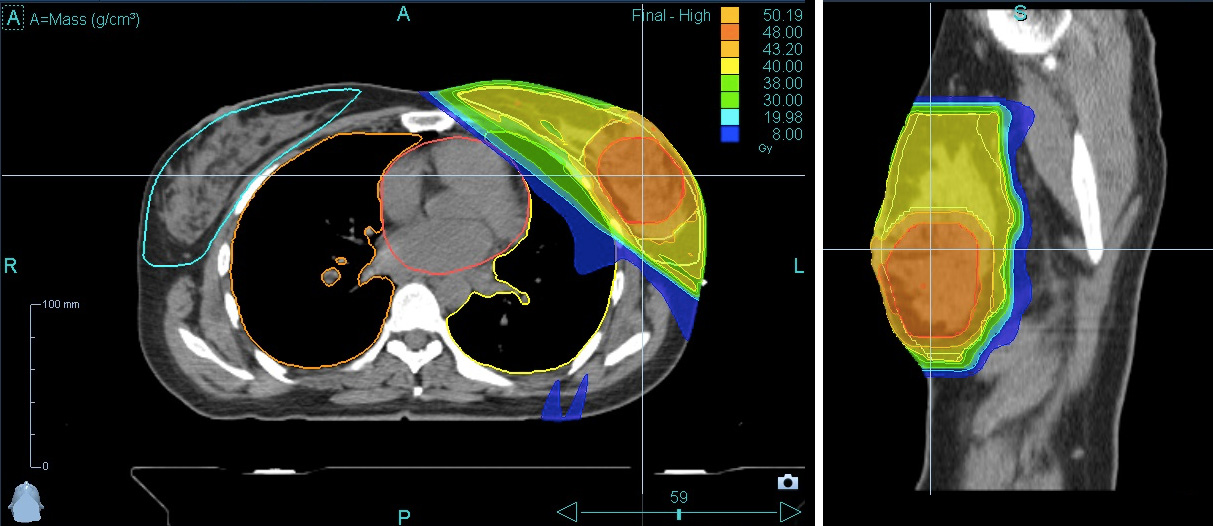Click the patient orientation head icon

pyautogui.click(x=25, y=500)
